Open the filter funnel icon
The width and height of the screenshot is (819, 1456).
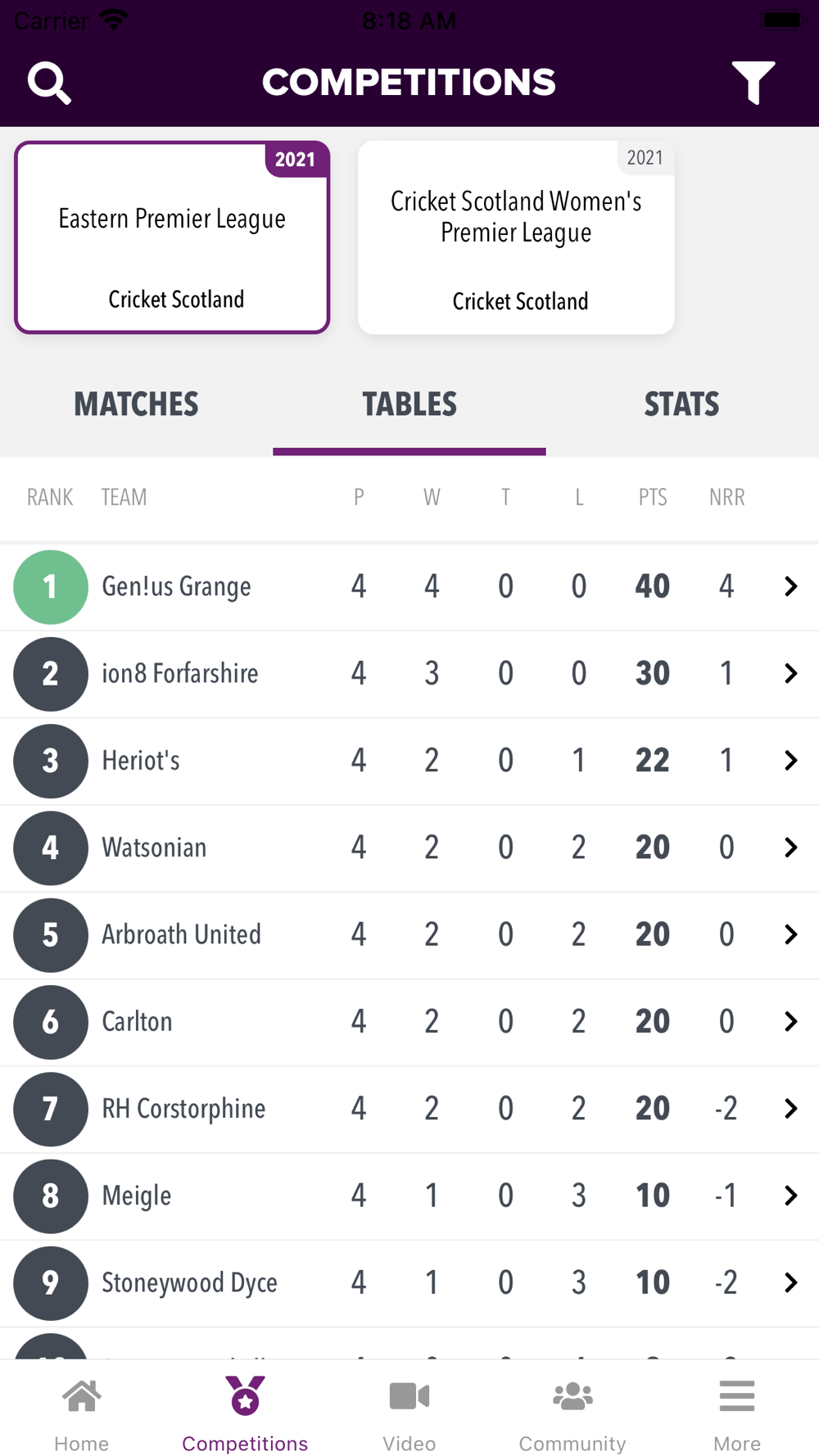753,83
